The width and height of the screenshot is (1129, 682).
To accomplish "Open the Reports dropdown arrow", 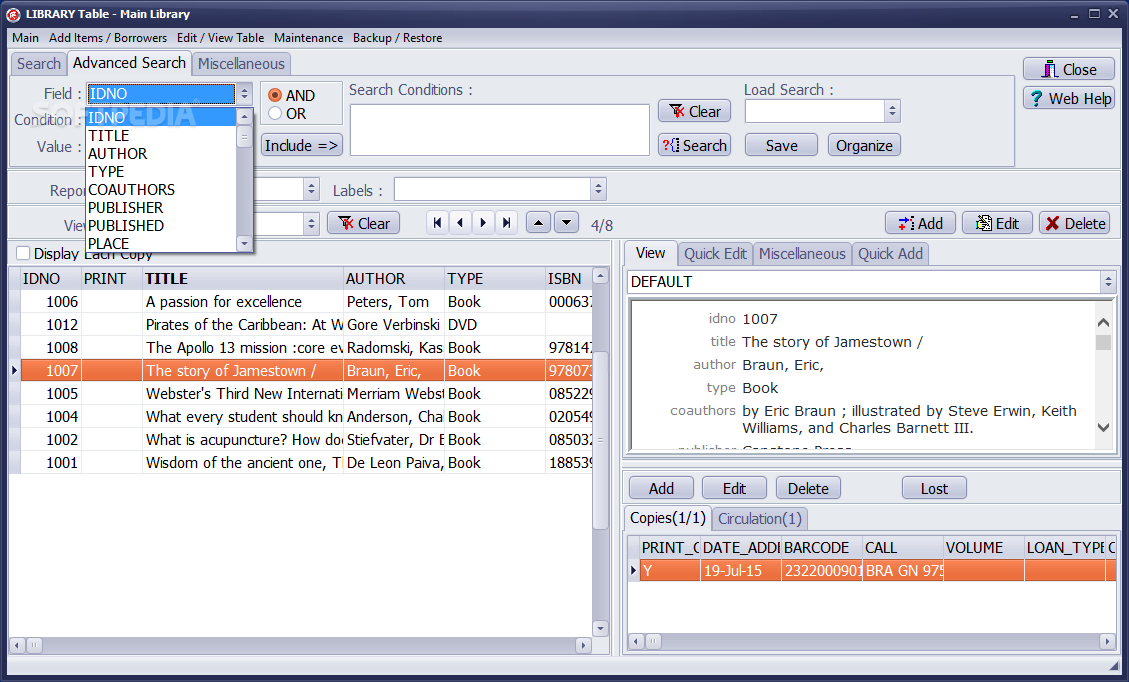I will tap(312, 189).
